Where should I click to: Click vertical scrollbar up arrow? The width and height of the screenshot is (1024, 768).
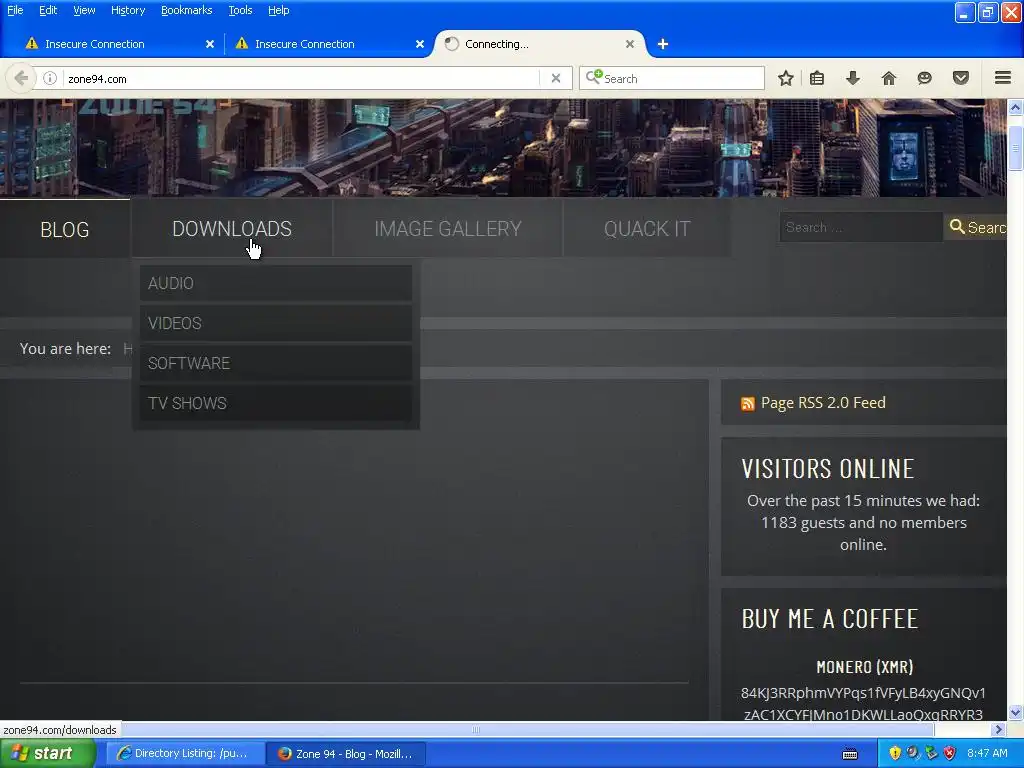click(x=1015, y=108)
